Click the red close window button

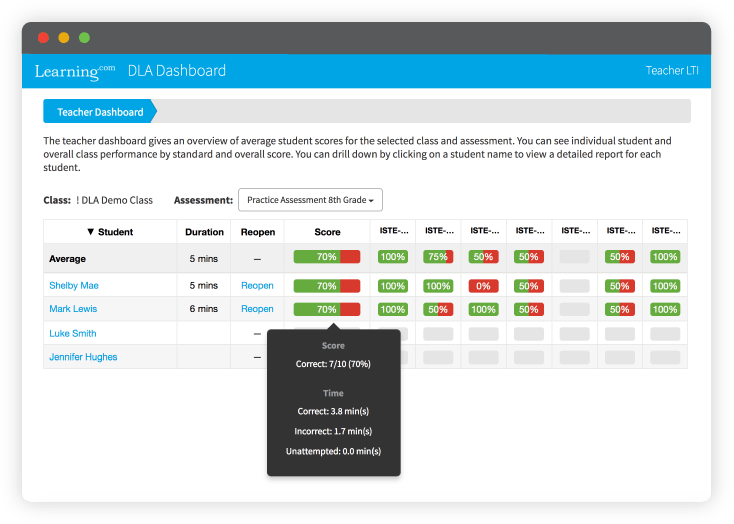(x=43, y=37)
